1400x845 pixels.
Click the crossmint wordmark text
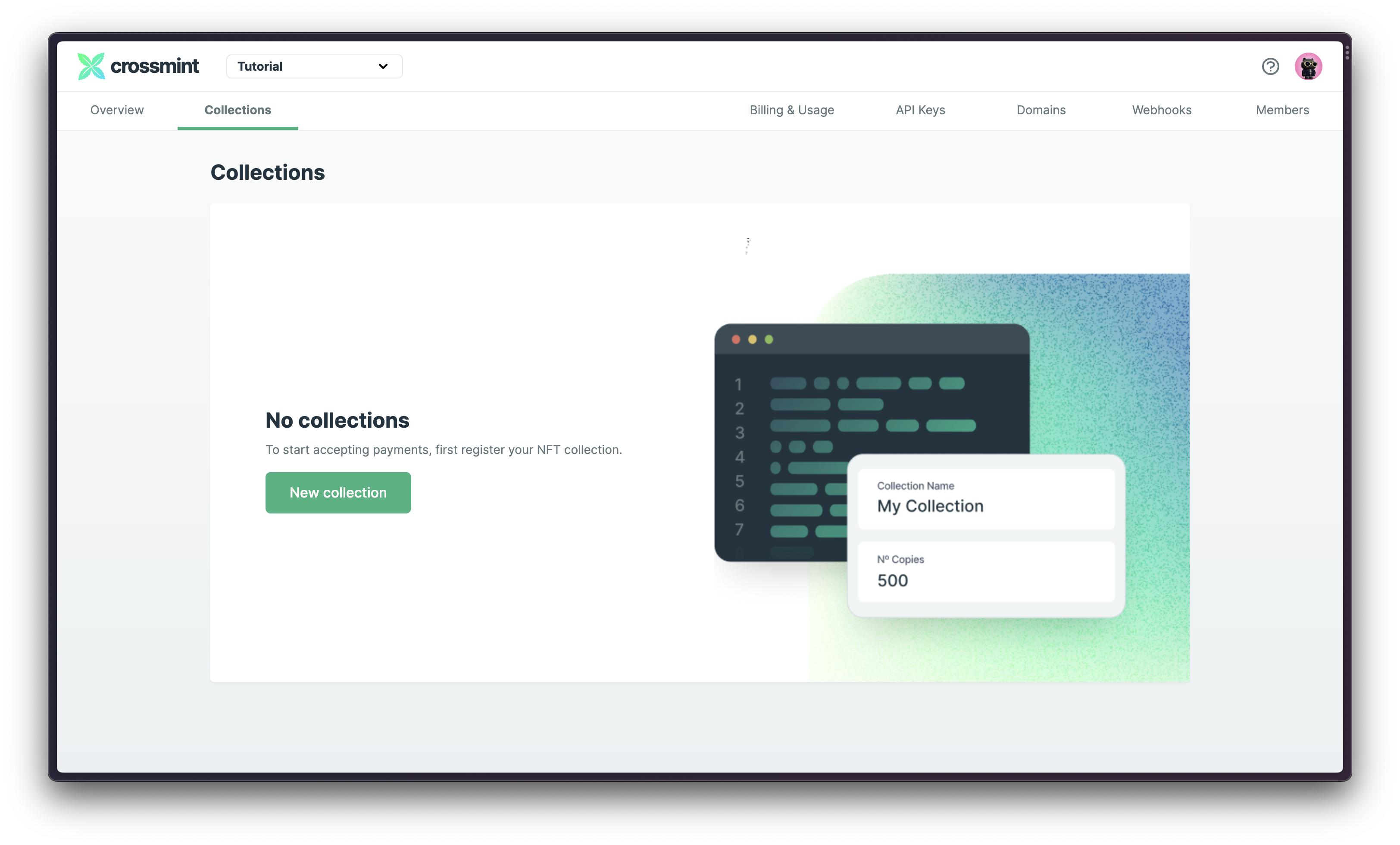(155, 66)
